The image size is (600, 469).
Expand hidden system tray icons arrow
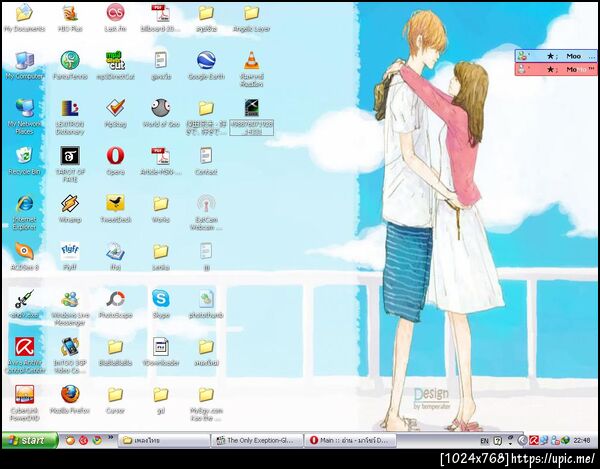(522, 441)
